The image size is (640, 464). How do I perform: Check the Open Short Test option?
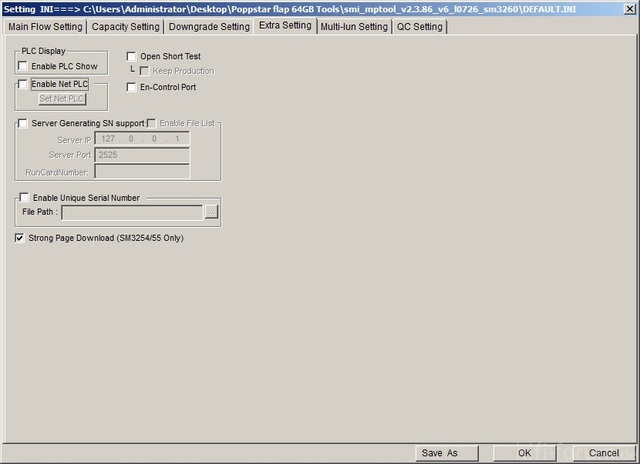(x=132, y=57)
